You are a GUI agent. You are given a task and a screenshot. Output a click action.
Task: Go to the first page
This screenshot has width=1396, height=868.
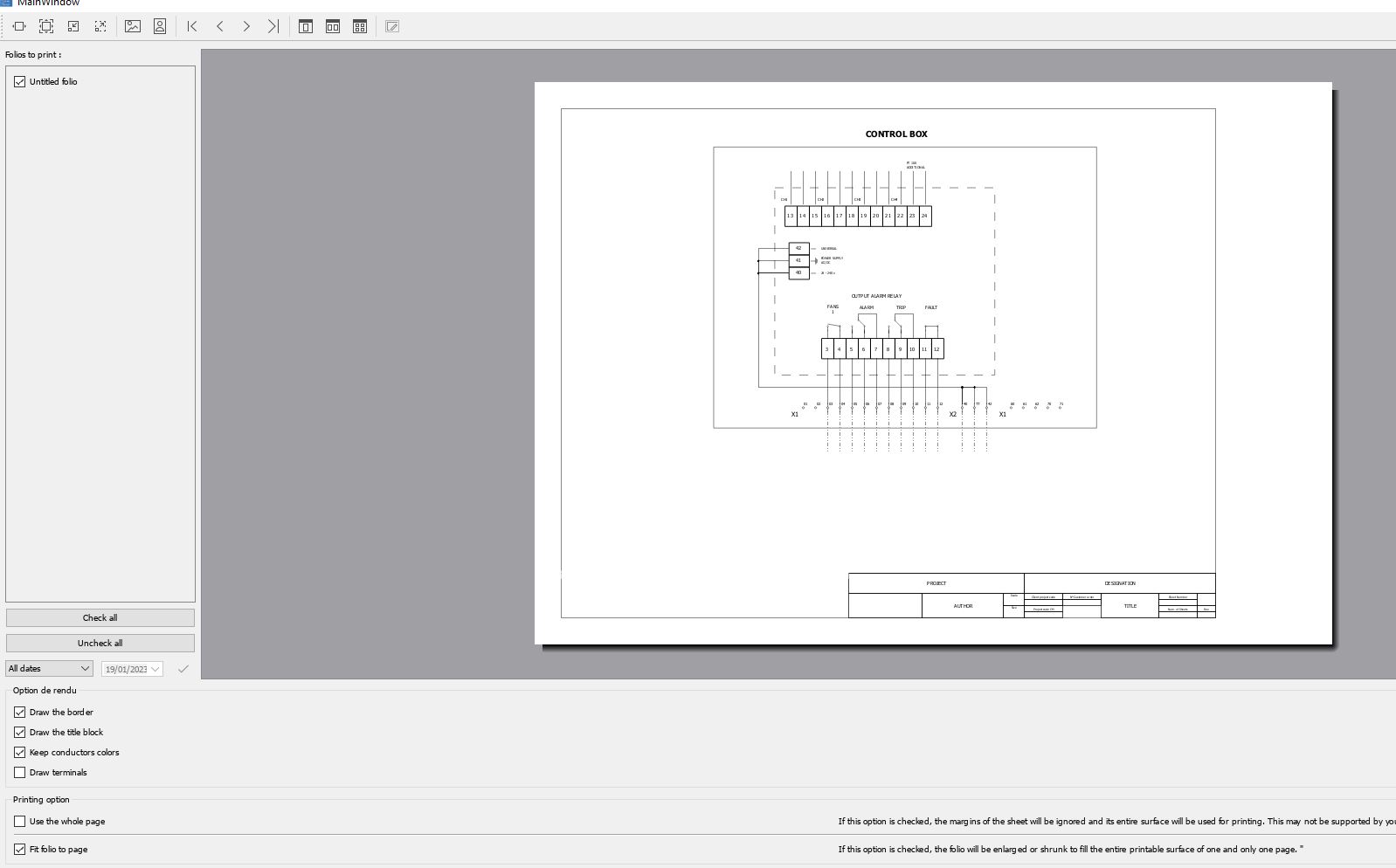192,26
